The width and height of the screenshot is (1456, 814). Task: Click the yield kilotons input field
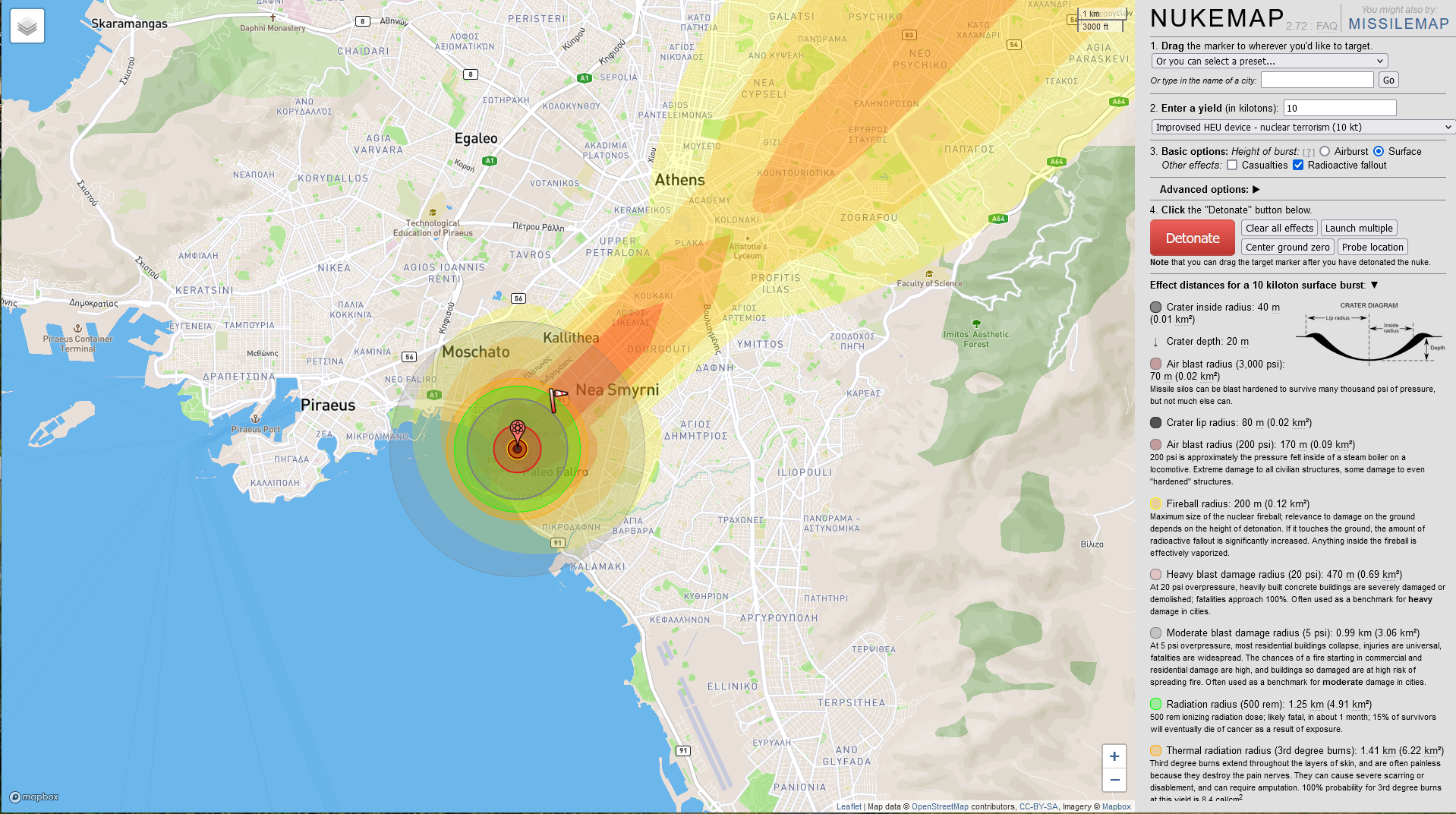click(1340, 108)
